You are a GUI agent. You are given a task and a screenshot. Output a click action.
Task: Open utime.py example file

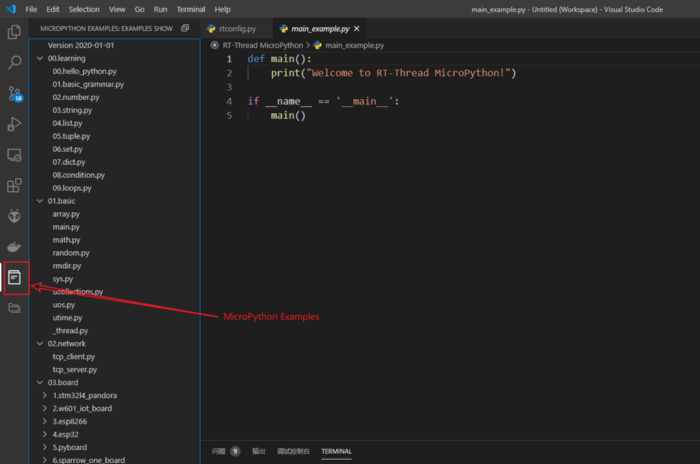pos(67,318)
